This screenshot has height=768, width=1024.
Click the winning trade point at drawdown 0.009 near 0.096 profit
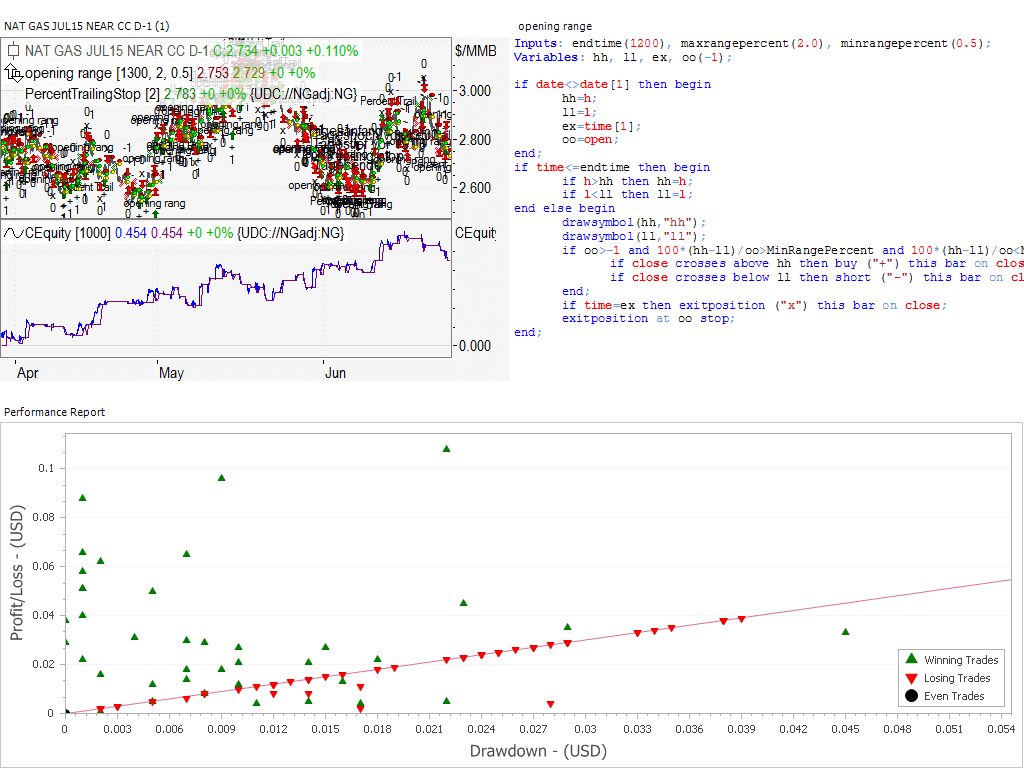(221, 477)
